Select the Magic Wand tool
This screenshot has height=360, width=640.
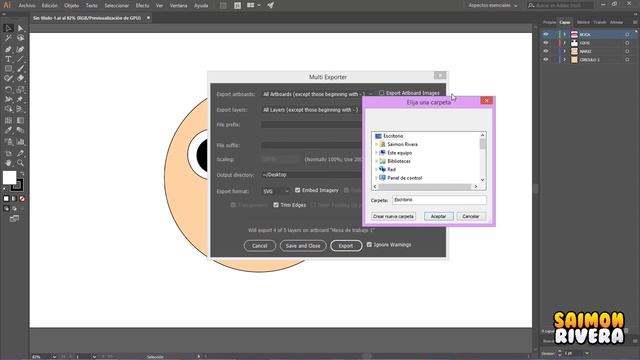[x=8, y=38]
